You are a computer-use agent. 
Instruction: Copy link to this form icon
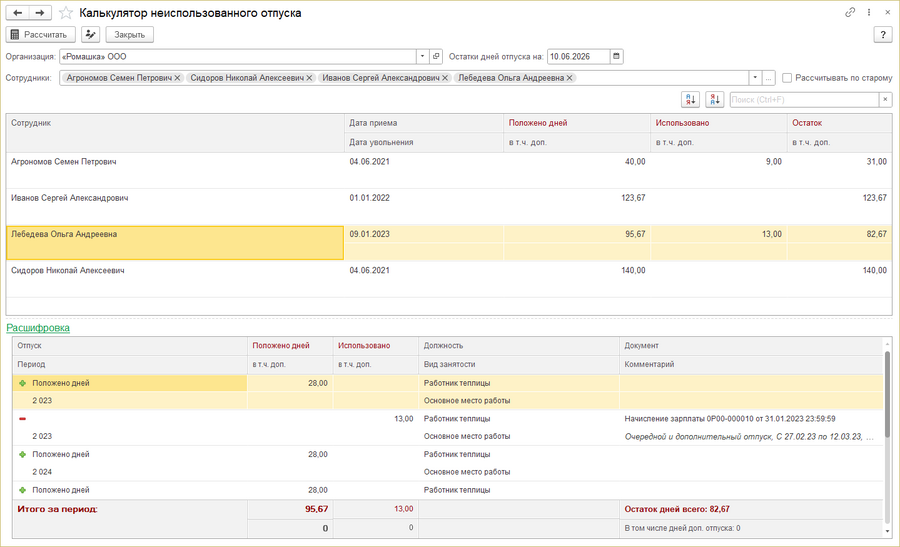point(850,12)
